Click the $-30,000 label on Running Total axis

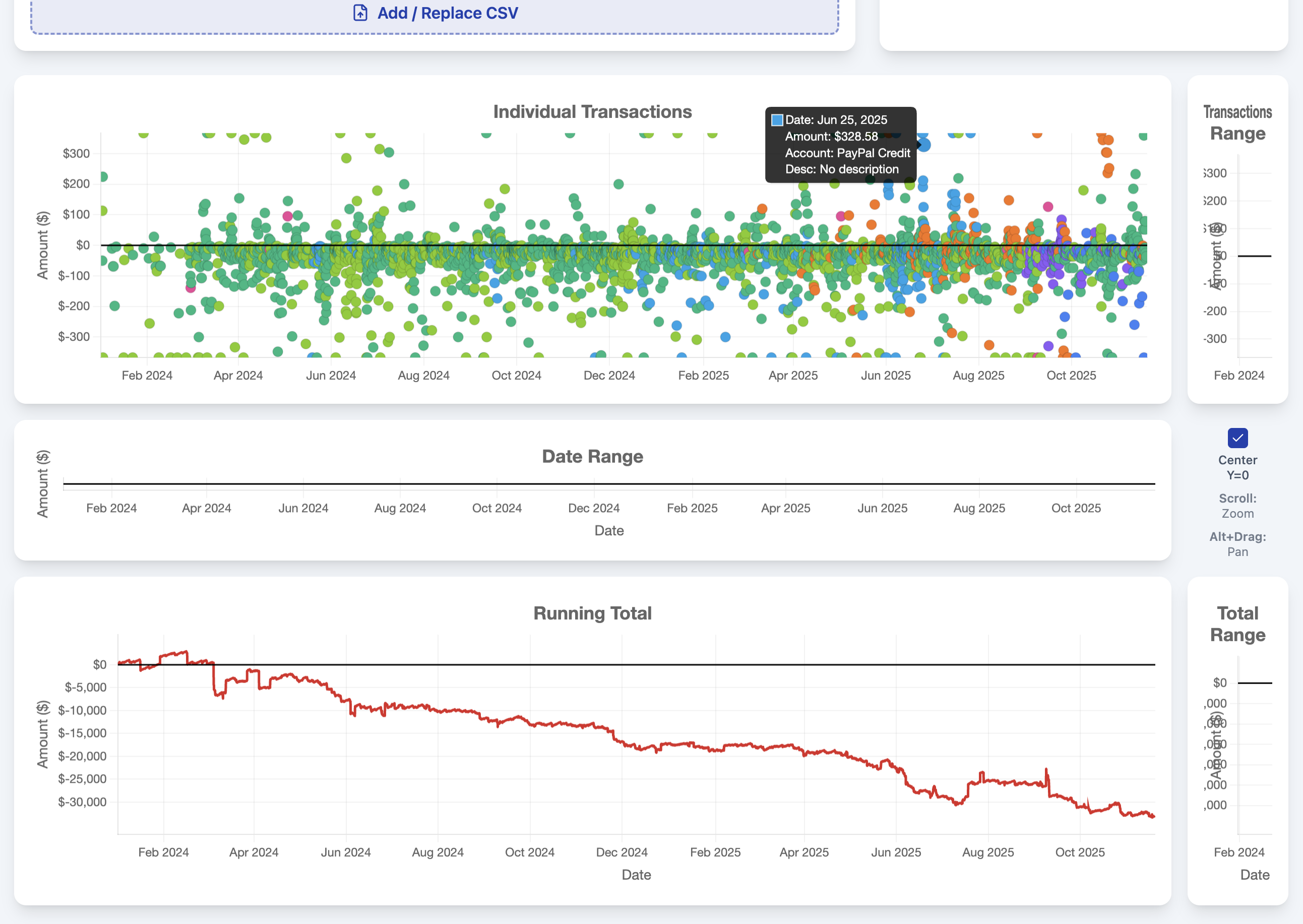[x=82, y=802]
